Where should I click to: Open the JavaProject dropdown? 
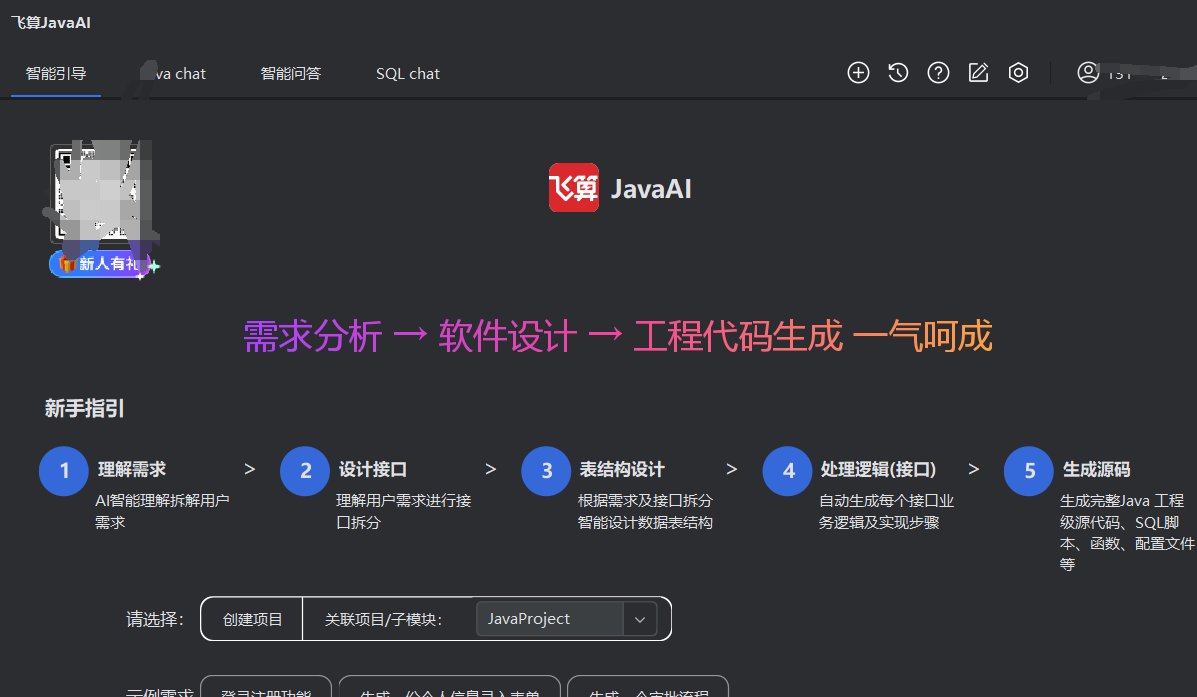[566, 619]
